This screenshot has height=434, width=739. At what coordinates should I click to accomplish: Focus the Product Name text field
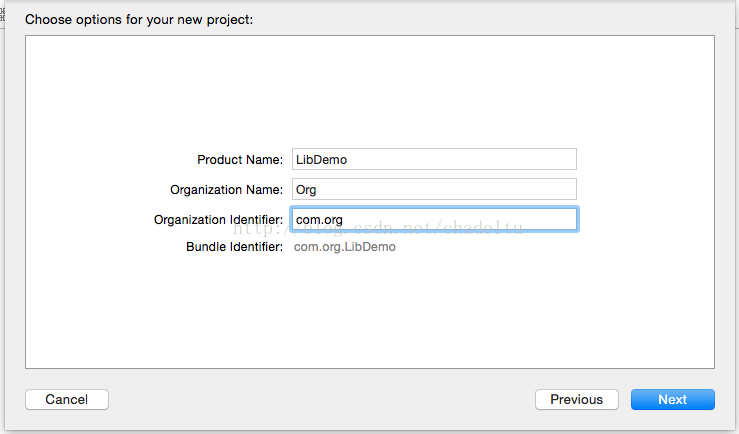tap(434, 159)
